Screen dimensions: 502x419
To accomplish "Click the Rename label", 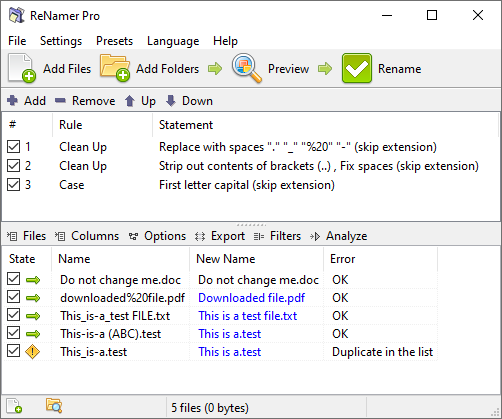I will [x=399, y=69].
